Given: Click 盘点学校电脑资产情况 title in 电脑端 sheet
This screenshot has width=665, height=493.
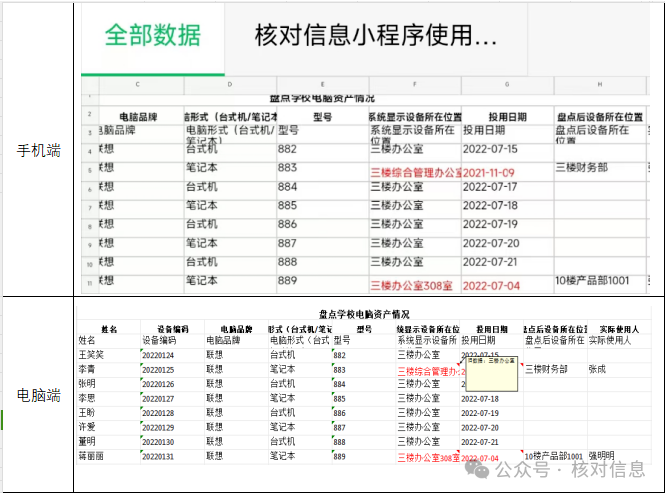Looking at the screenshot, I should point(364,314).
